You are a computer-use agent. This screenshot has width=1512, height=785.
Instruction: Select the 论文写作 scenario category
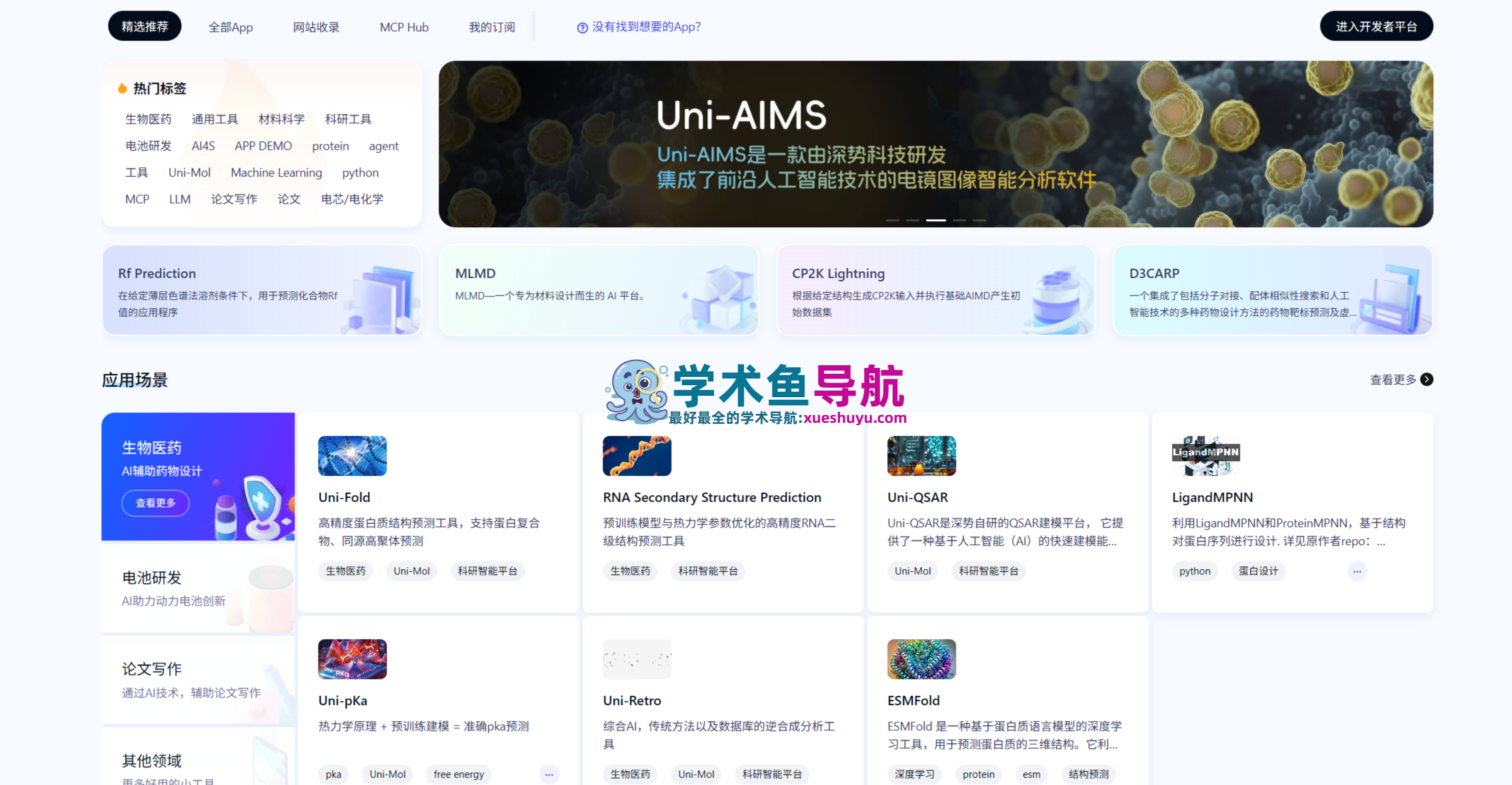198,679
